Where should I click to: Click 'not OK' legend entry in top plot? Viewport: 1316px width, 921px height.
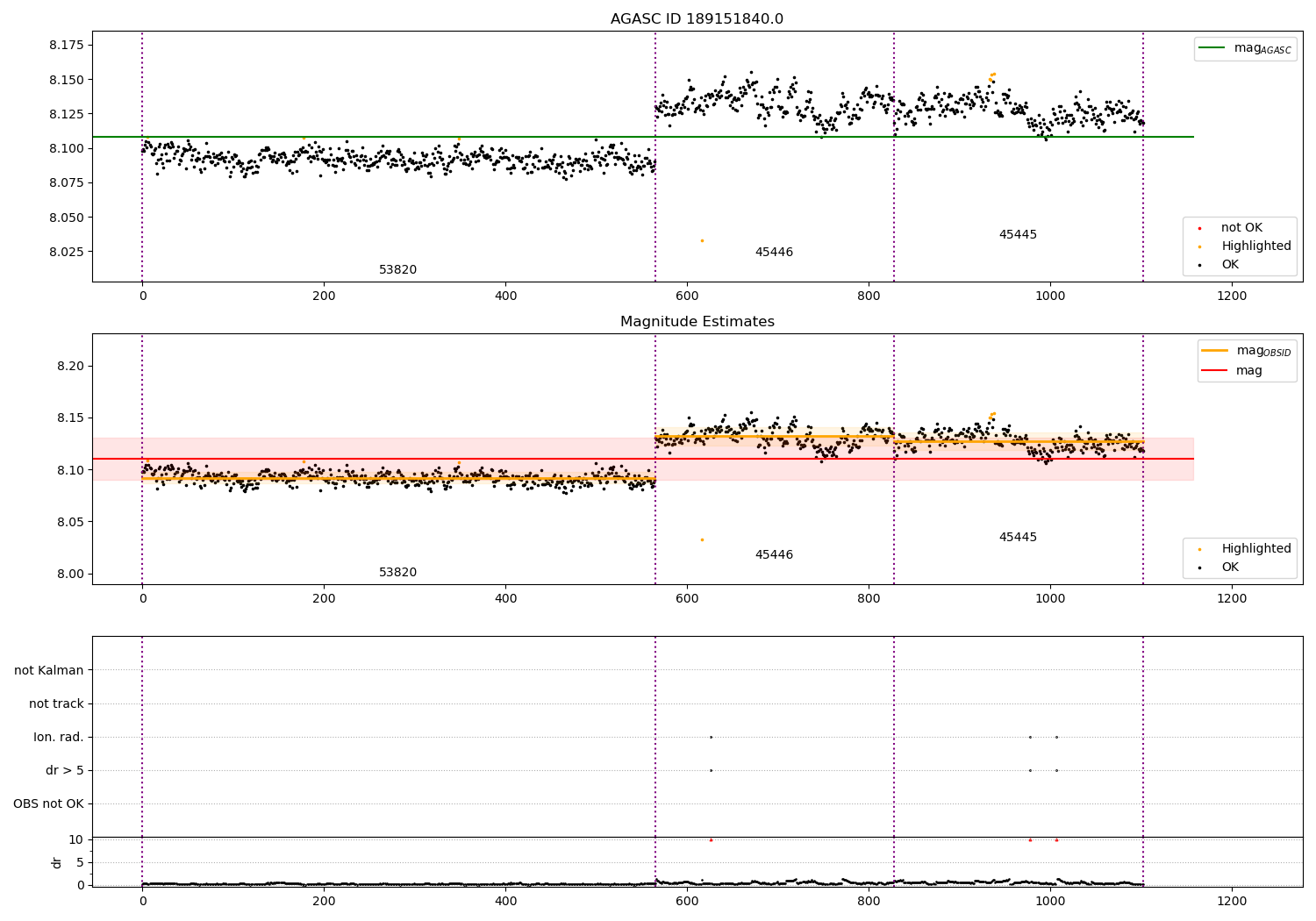click(x=1231, y=227)
